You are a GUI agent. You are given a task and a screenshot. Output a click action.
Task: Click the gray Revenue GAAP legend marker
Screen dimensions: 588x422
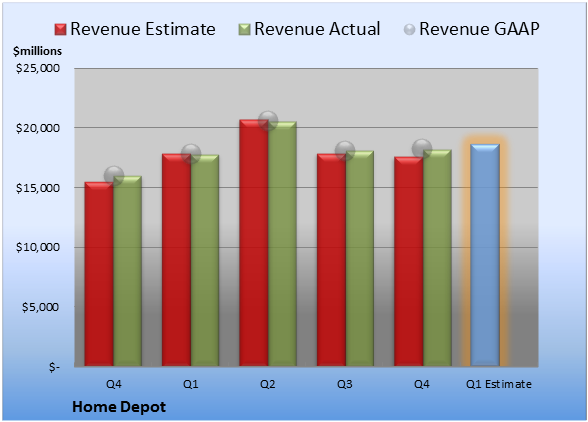click(x=409, y=30)
